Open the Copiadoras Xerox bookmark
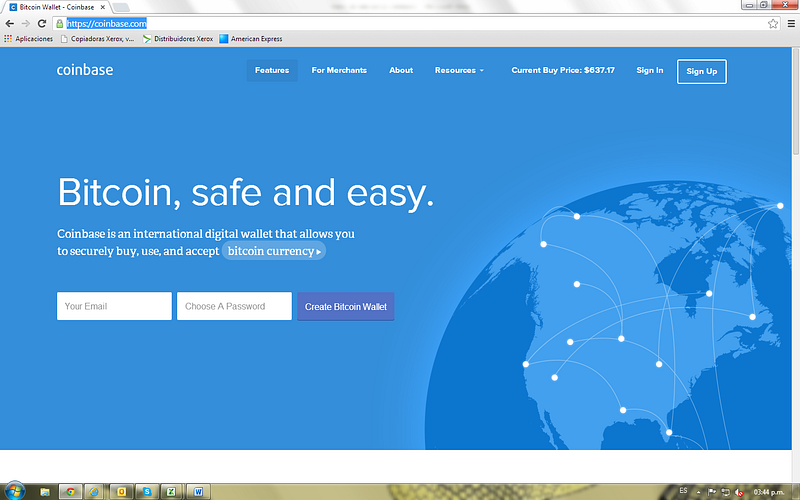This screenshot has width=800, height=500. pos(97,39)
